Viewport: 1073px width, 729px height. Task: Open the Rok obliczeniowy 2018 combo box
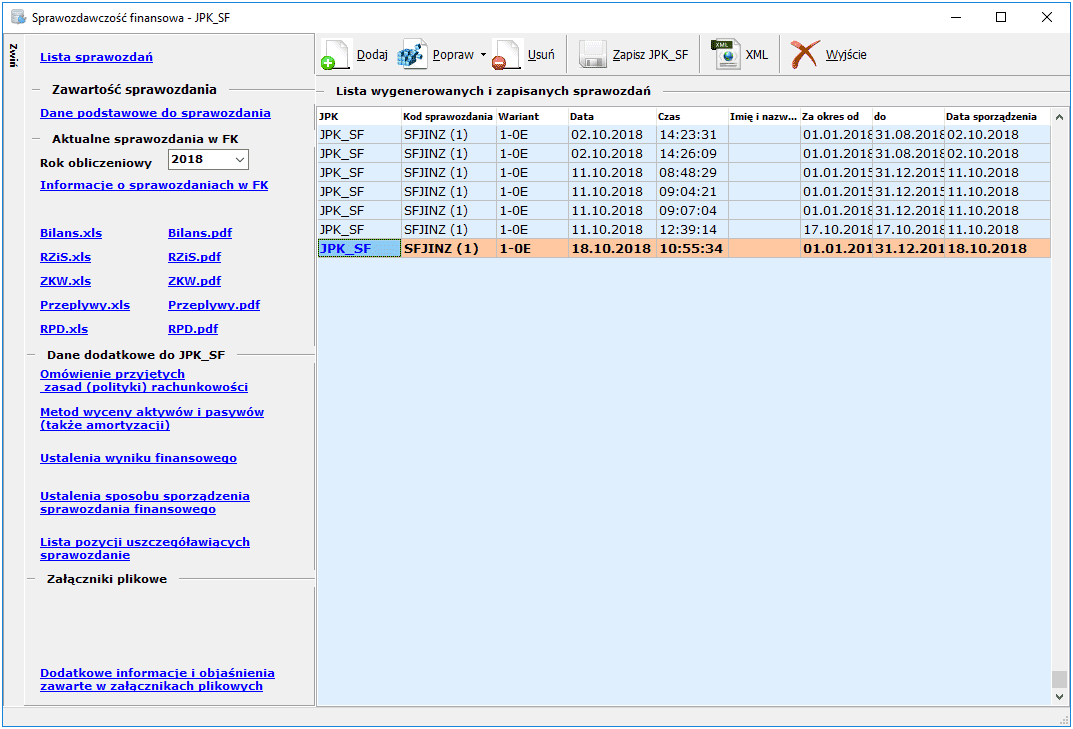coord(208,159)
